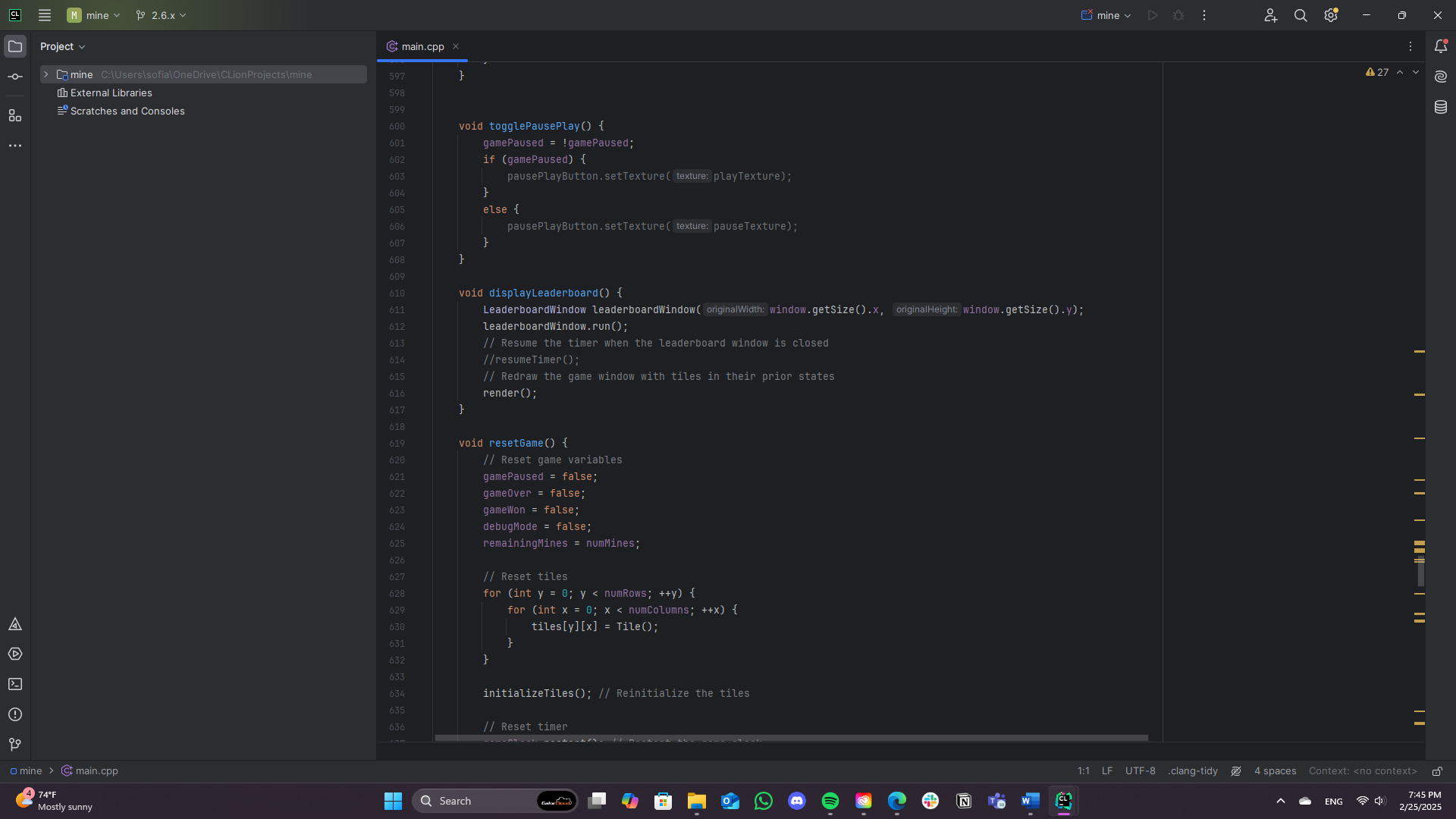The width and height of the screenshot is (1456, 819).
Task: Toggle the Project tool window button
Action: pos(15,46)
